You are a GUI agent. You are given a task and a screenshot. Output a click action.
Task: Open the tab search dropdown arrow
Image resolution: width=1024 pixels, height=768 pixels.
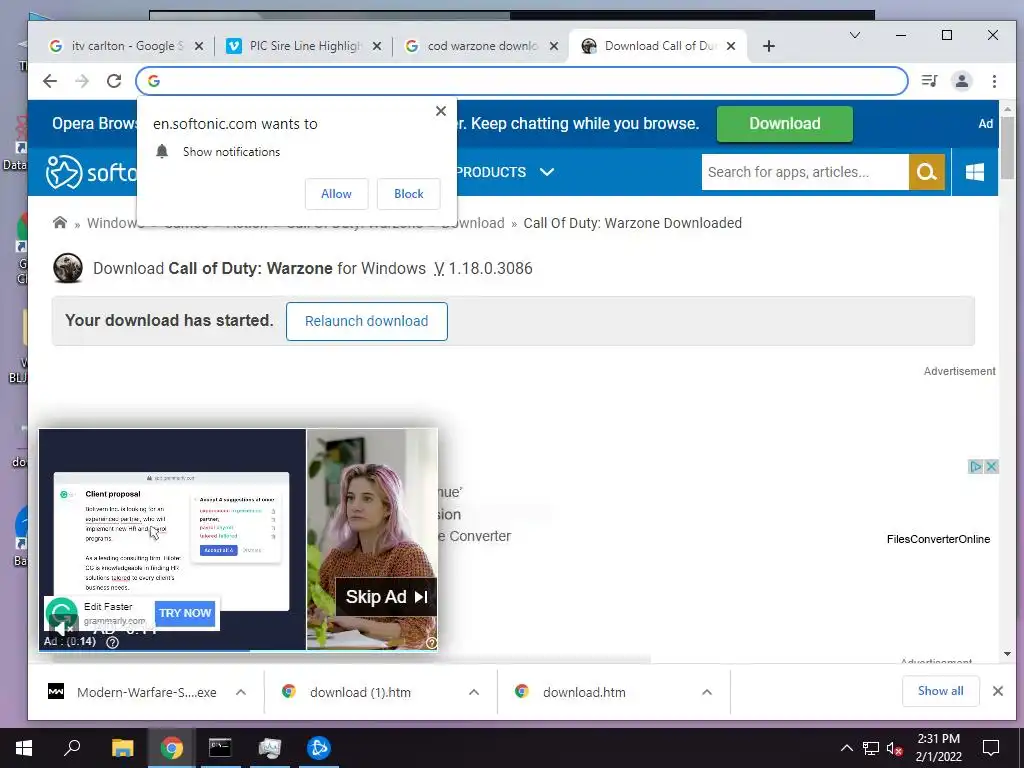pyautogui.click(x=854, y=35)
